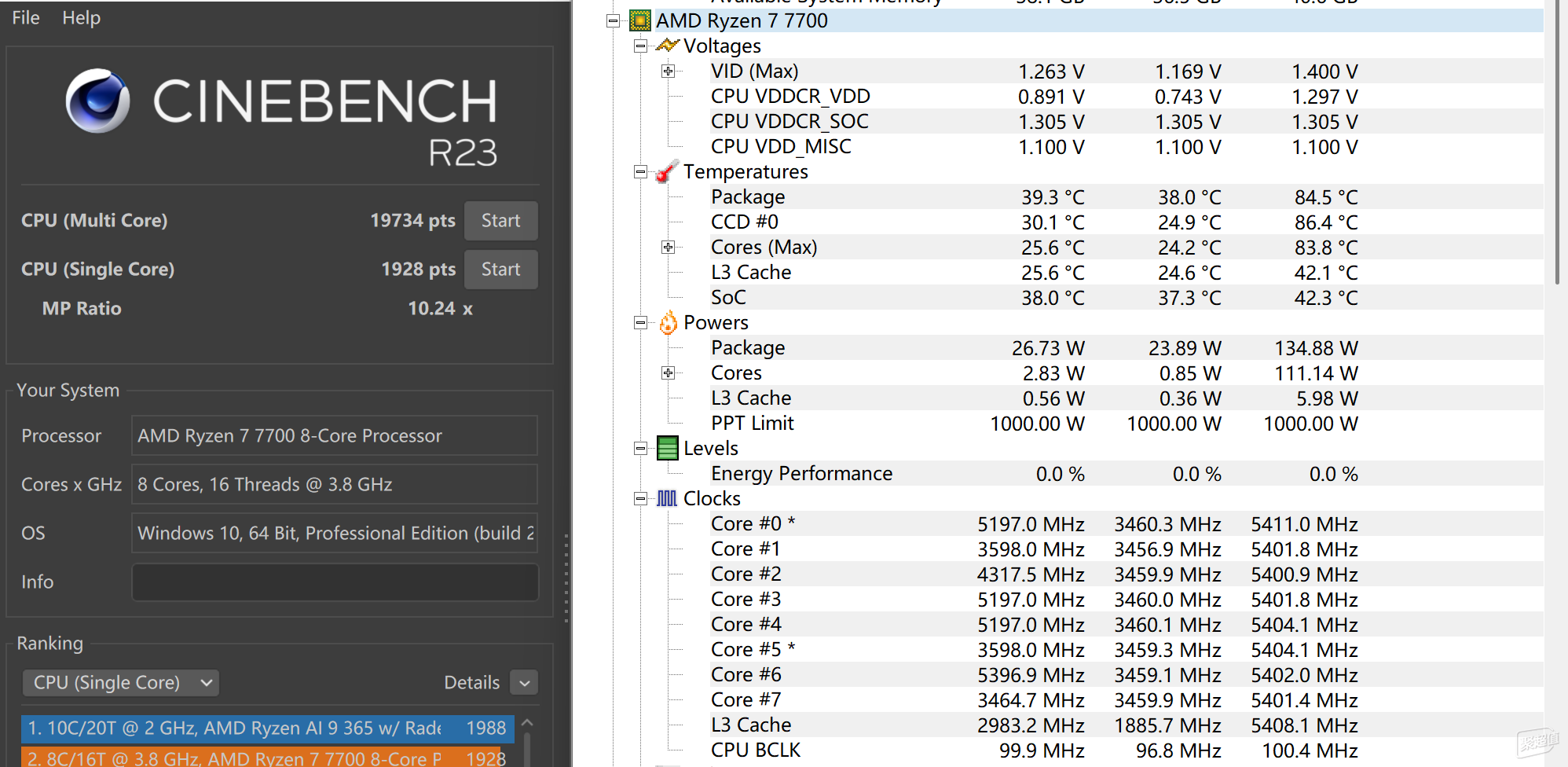Click the sensor panel vertical scrollbar
The height and width of the screenshot is (767, 1568).
(1557, 141)
